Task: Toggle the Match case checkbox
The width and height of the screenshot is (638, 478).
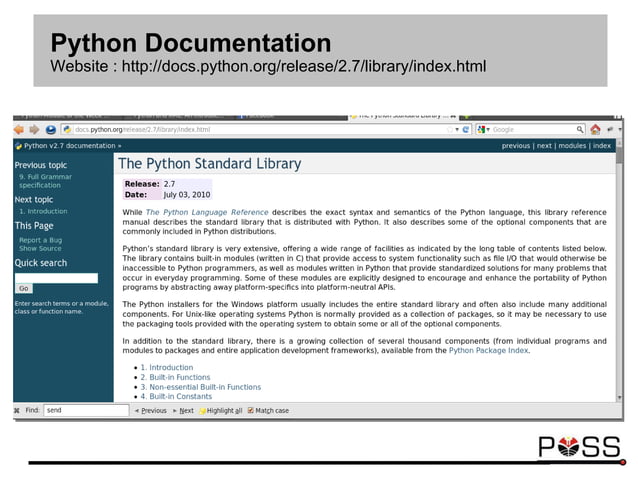Action: pos(251,410)
